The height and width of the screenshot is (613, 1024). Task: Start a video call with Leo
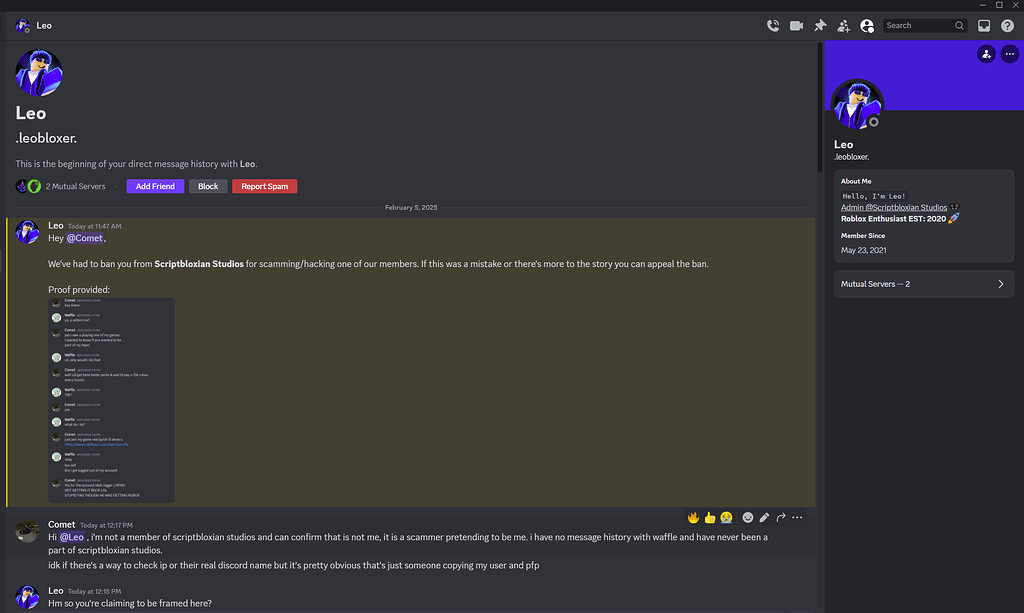pos(796,25)
